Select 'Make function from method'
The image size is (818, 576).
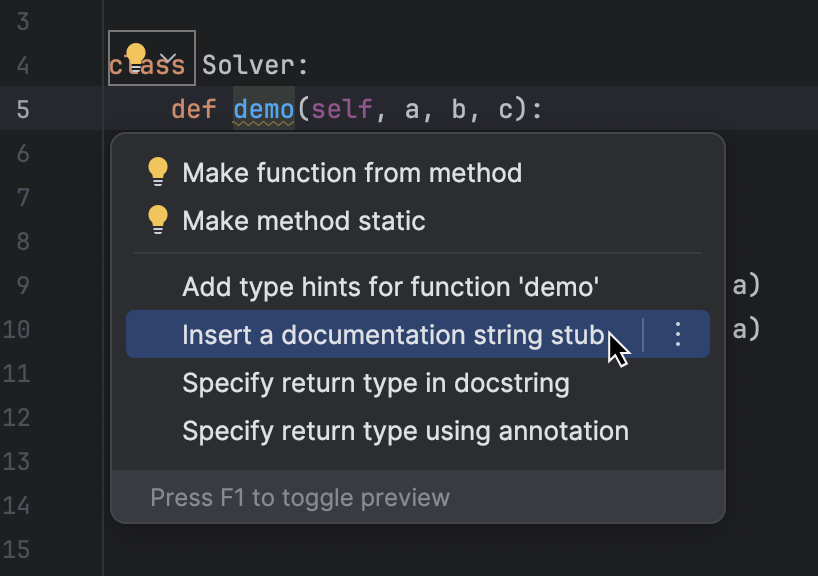[352, 172]
